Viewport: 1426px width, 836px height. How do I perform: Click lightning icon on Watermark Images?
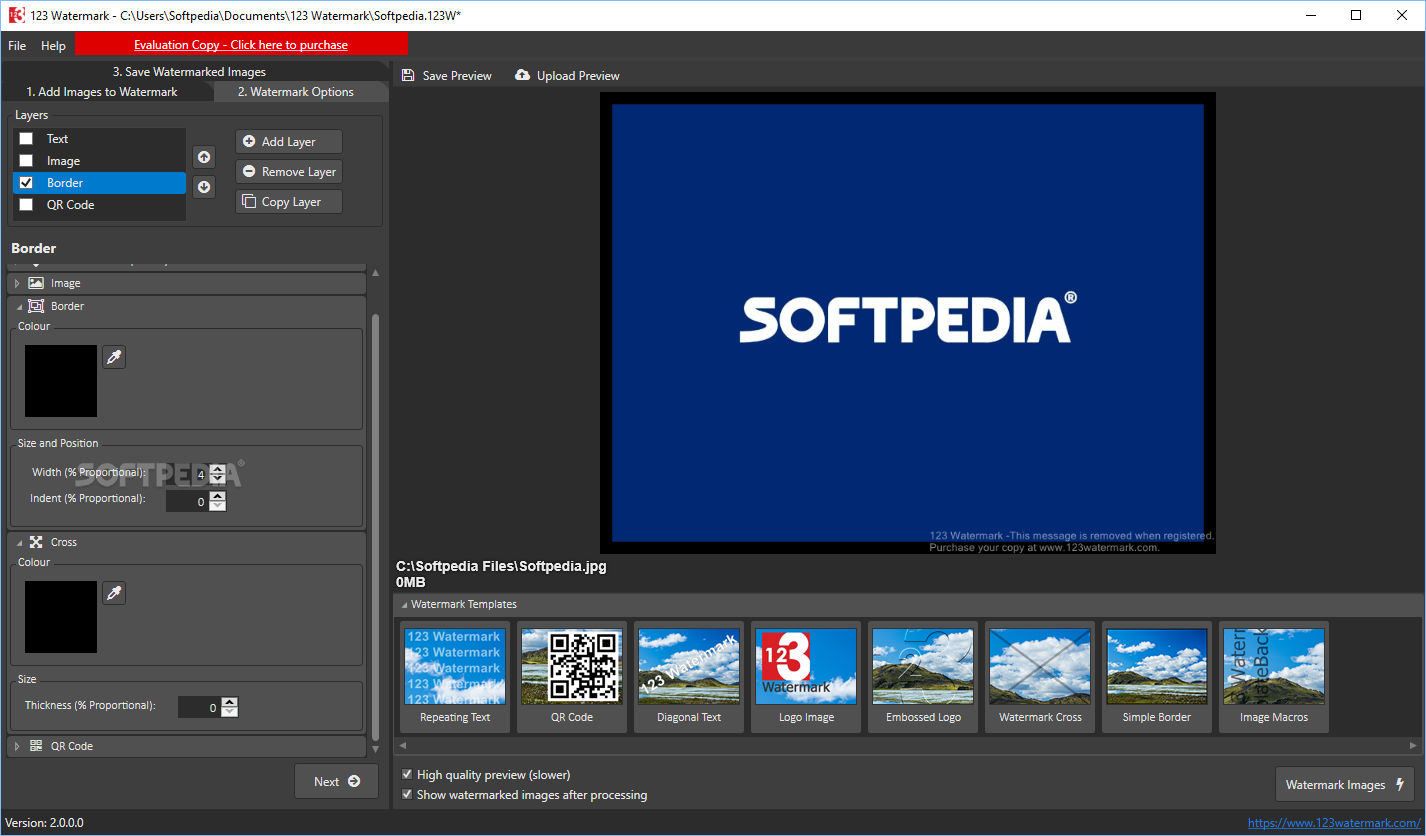pyautogui.click(x=1399, y=785)
